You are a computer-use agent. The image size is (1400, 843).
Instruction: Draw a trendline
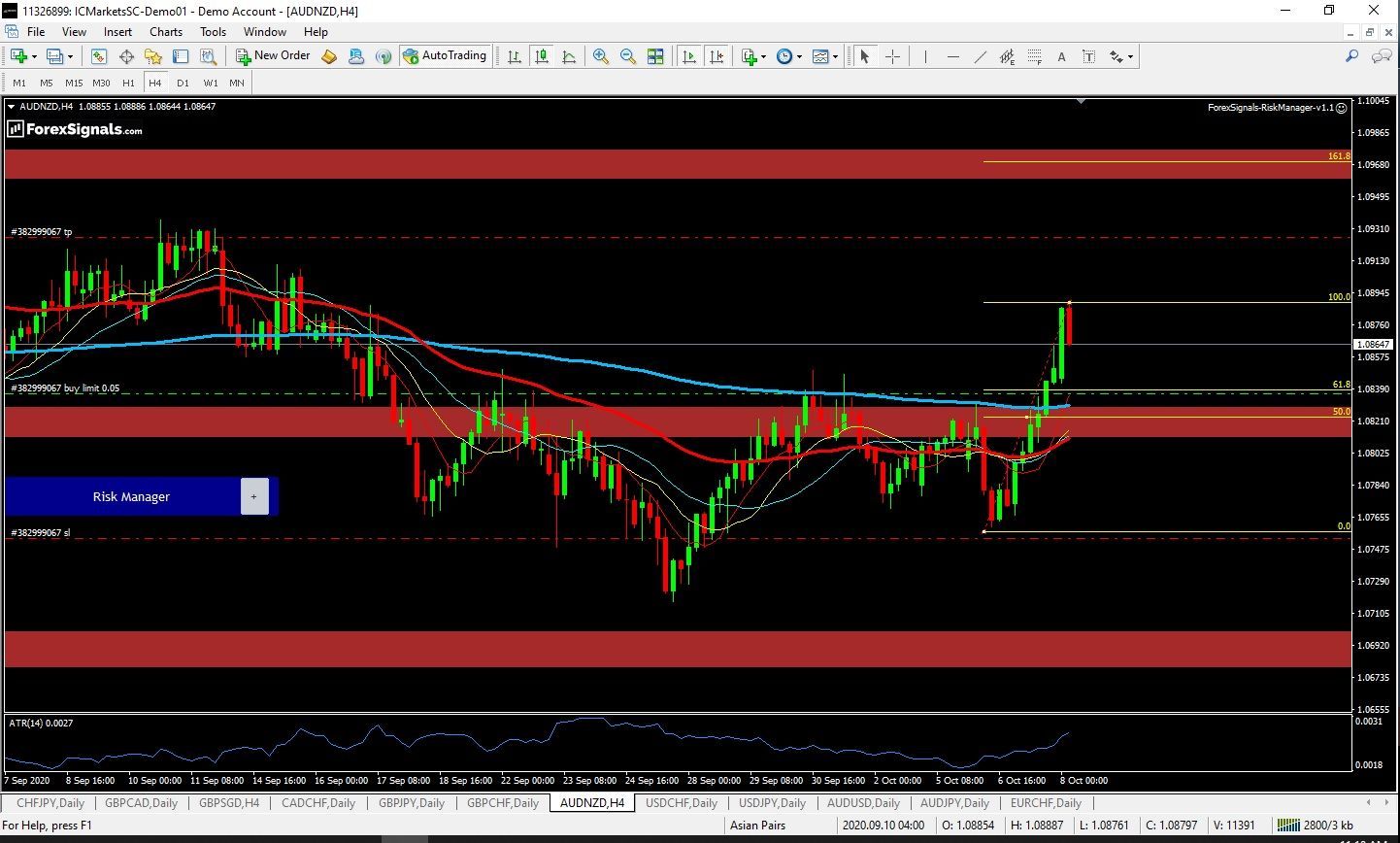click(980, 56)
